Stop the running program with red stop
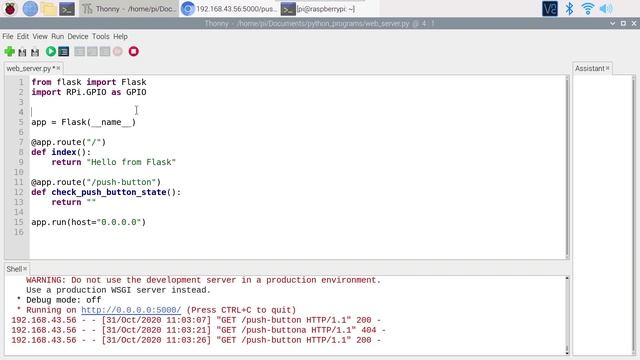Image resolution: width=640 pixels, height=360 pixels. pos(133,51)
